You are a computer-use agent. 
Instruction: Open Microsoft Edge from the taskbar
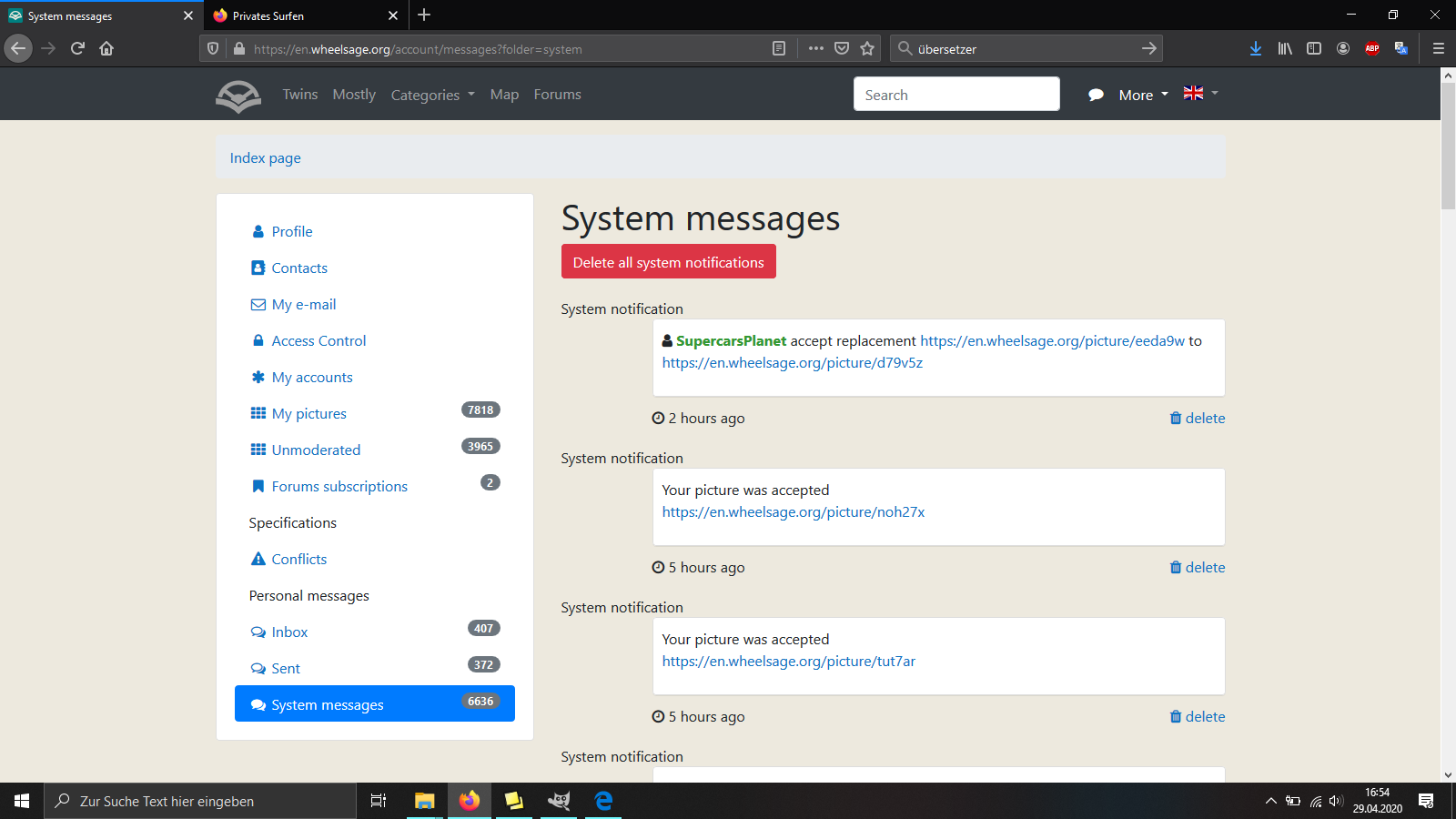(x=603, y=801)
